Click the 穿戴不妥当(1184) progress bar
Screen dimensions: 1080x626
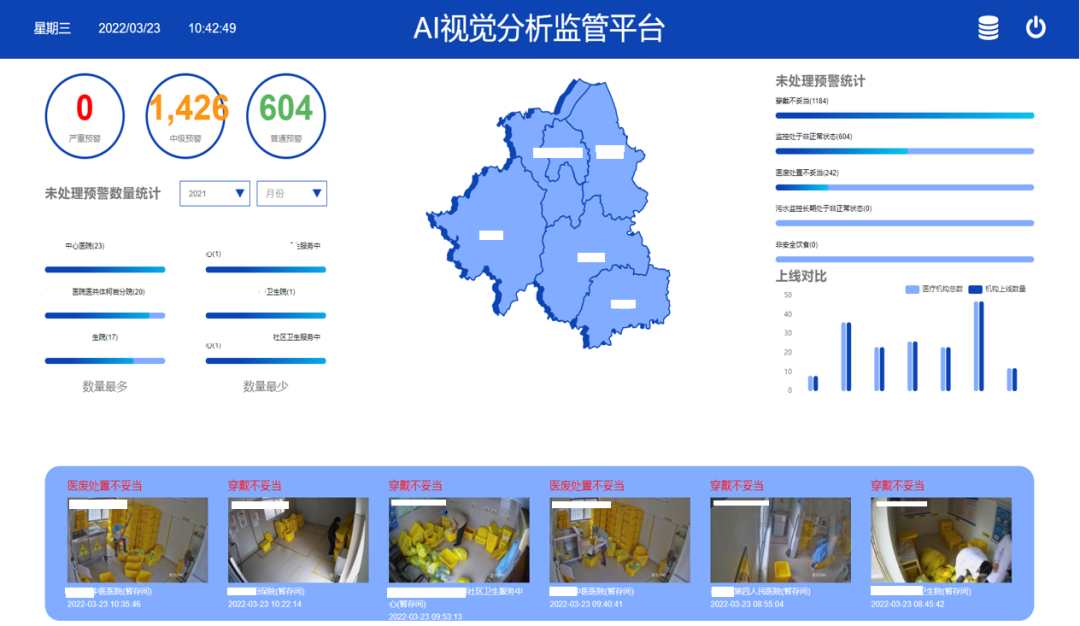click(x=903, y=114)
